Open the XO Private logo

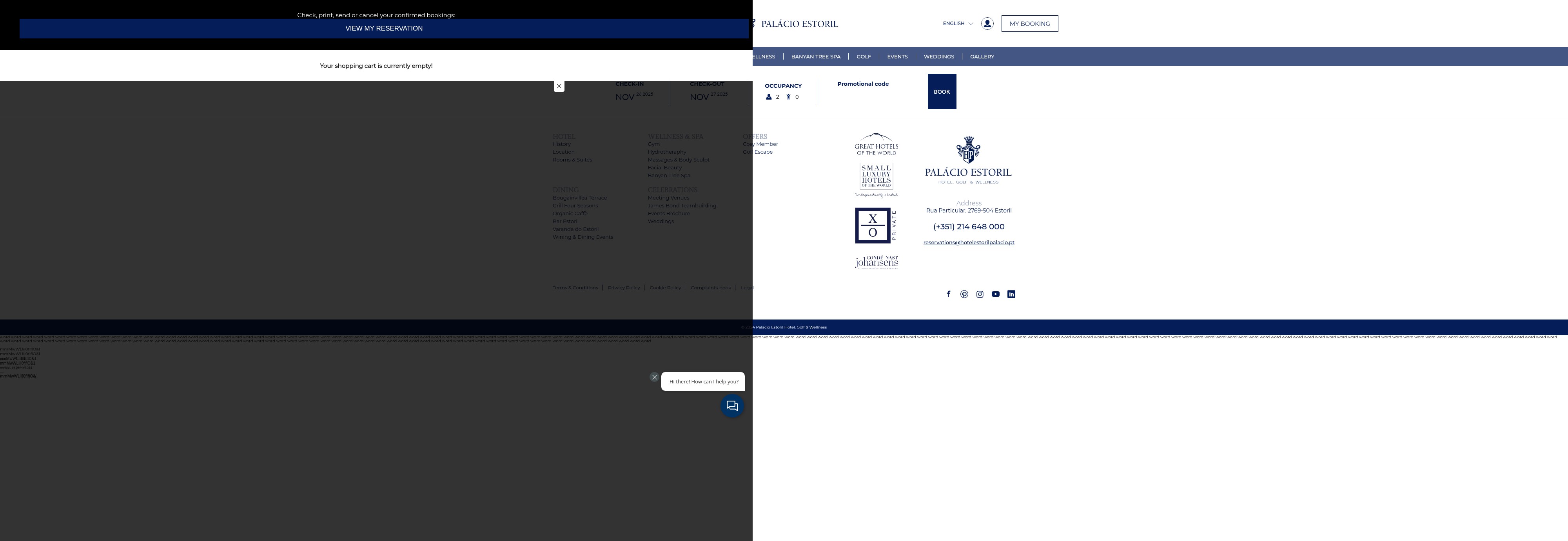click(x=876, y=225)
